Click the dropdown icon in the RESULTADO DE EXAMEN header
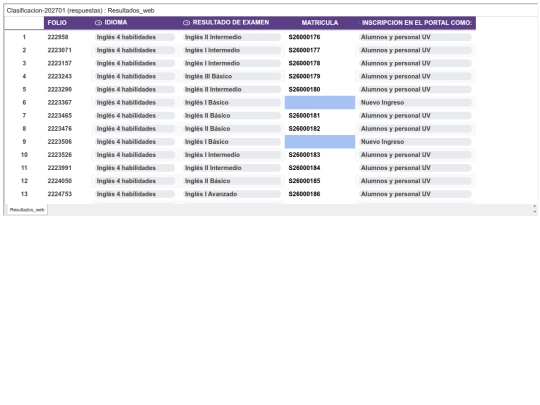The height and width of the screenshot is (405, 540). point(186,23)
